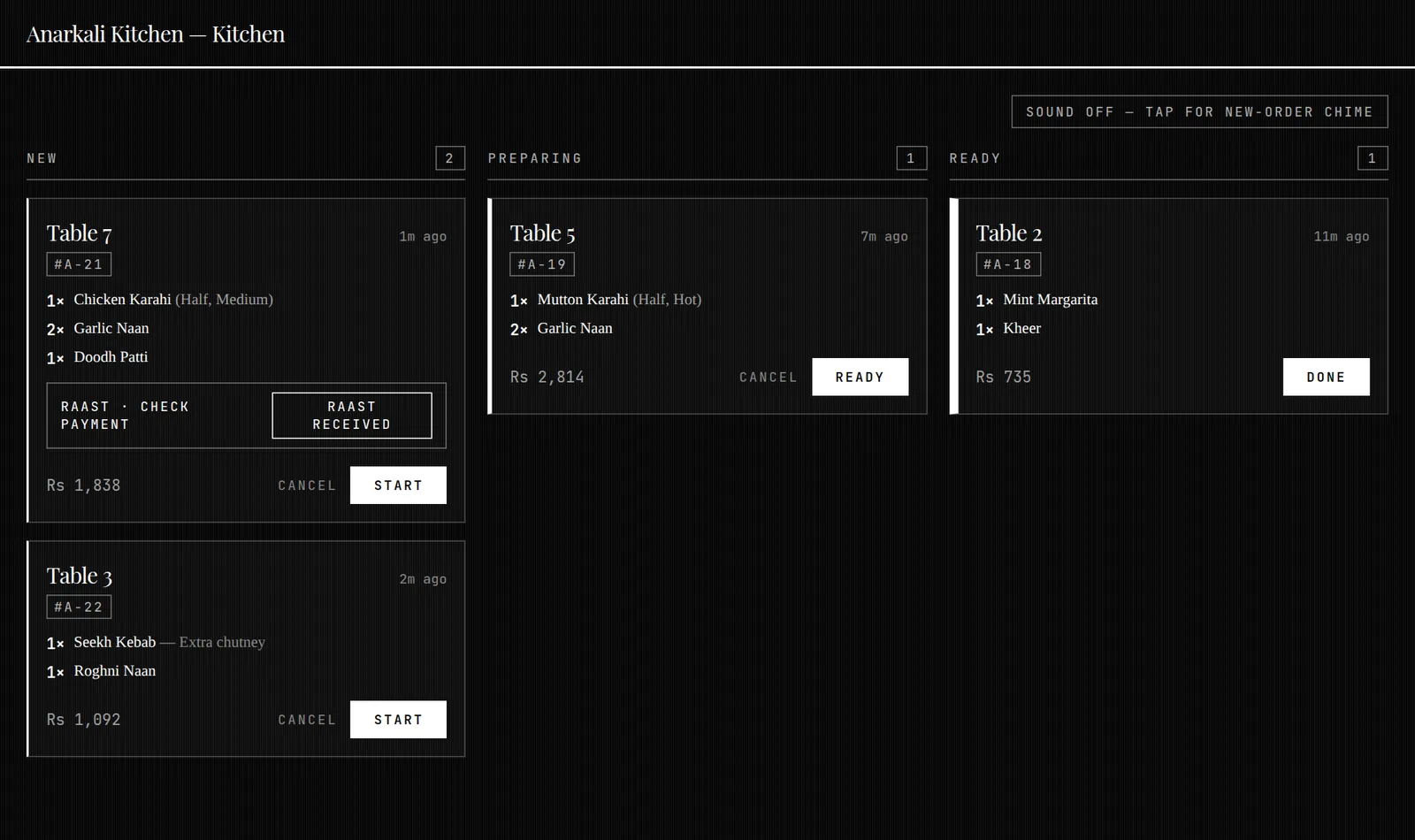The image size is (1415, 840).
Task: Click the Preparing column heading
Action: tap(535, 158)
